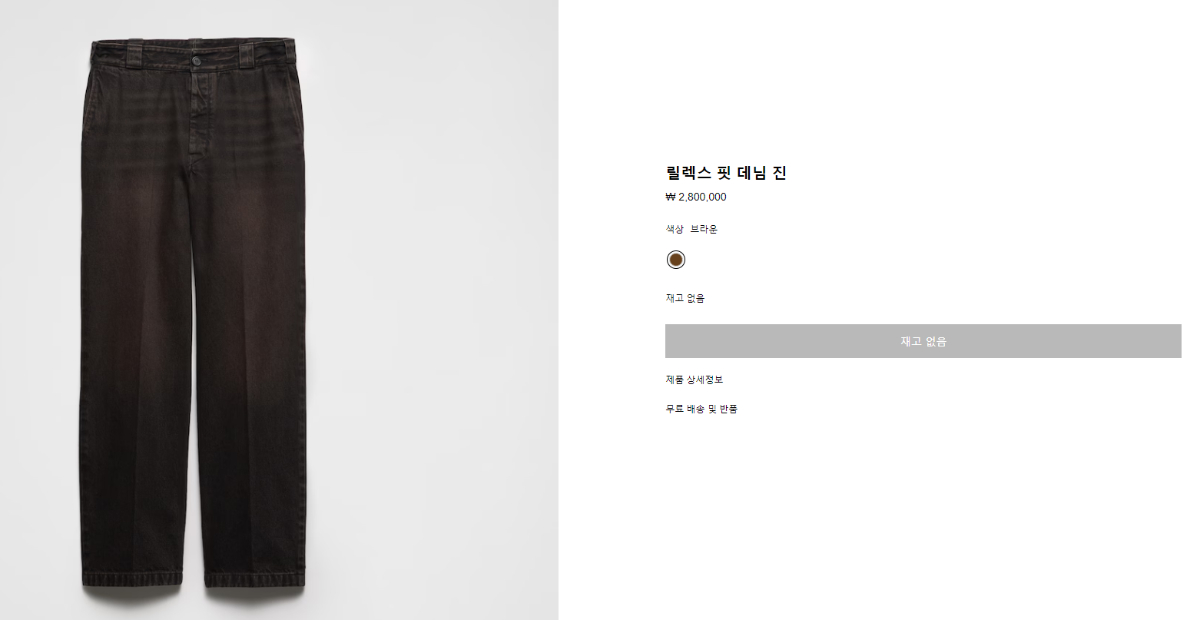Click the ₩ 2,800,000 price text
This screenshot has height=620, width=1200.
[696, 197]
